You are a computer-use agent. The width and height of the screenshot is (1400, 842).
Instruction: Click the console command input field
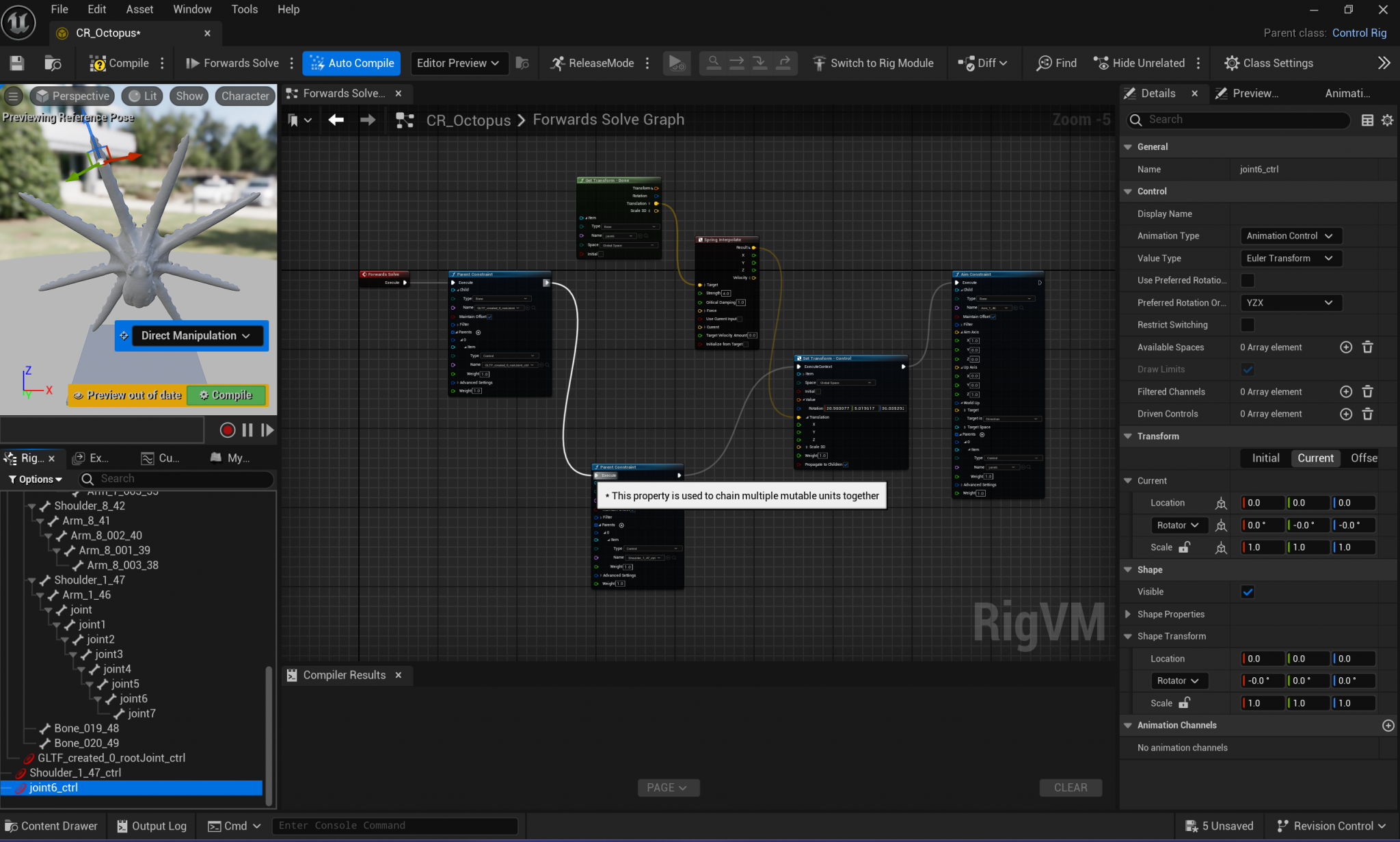(x=395, y=826)
